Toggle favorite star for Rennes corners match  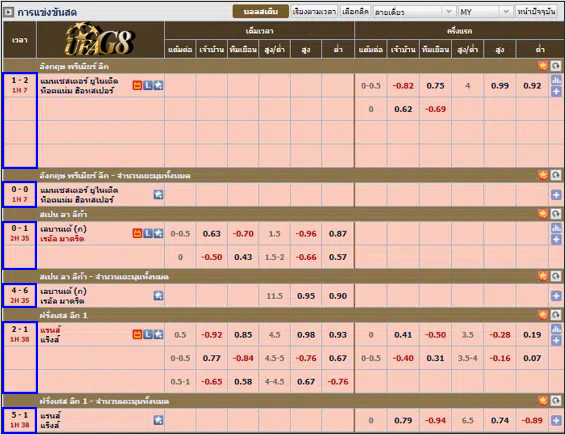click(158, 420)
